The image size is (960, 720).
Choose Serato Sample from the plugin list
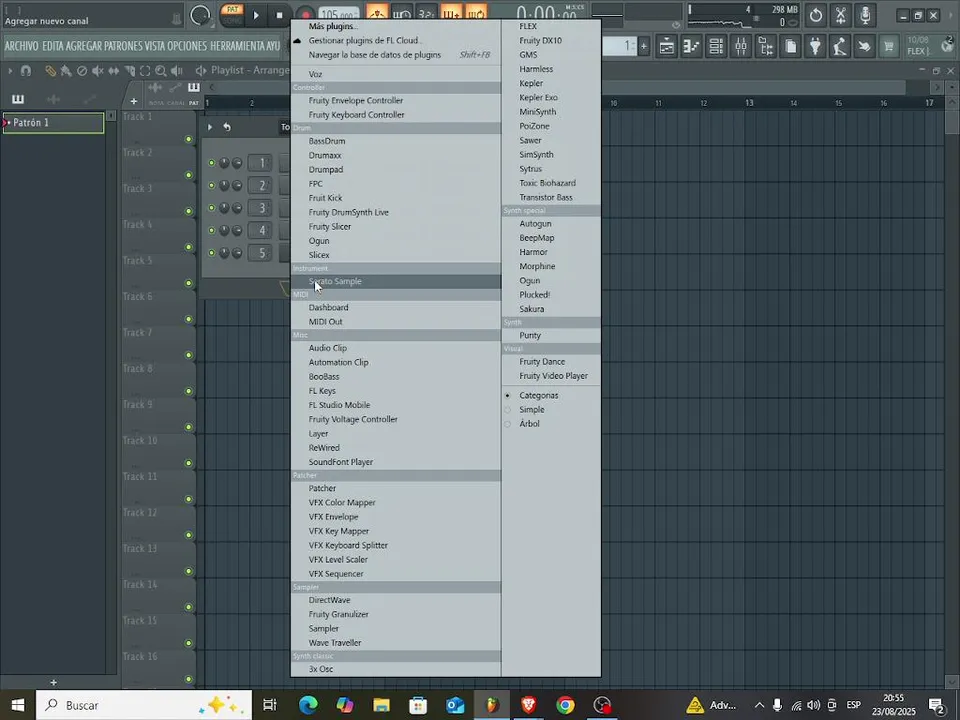click(x=396, y=282)
